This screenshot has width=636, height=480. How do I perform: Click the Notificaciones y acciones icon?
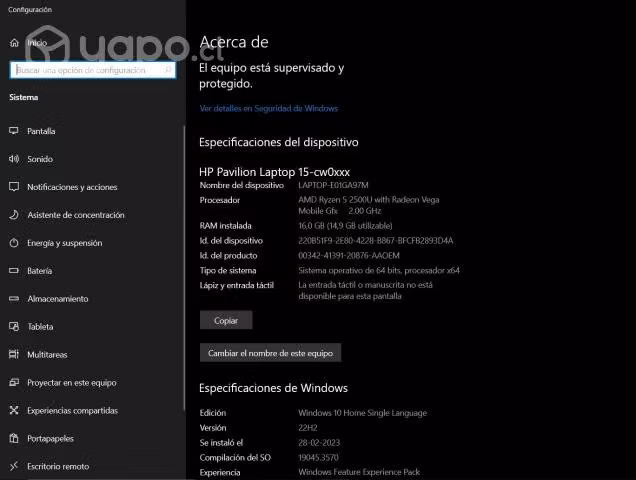[14, 187]
